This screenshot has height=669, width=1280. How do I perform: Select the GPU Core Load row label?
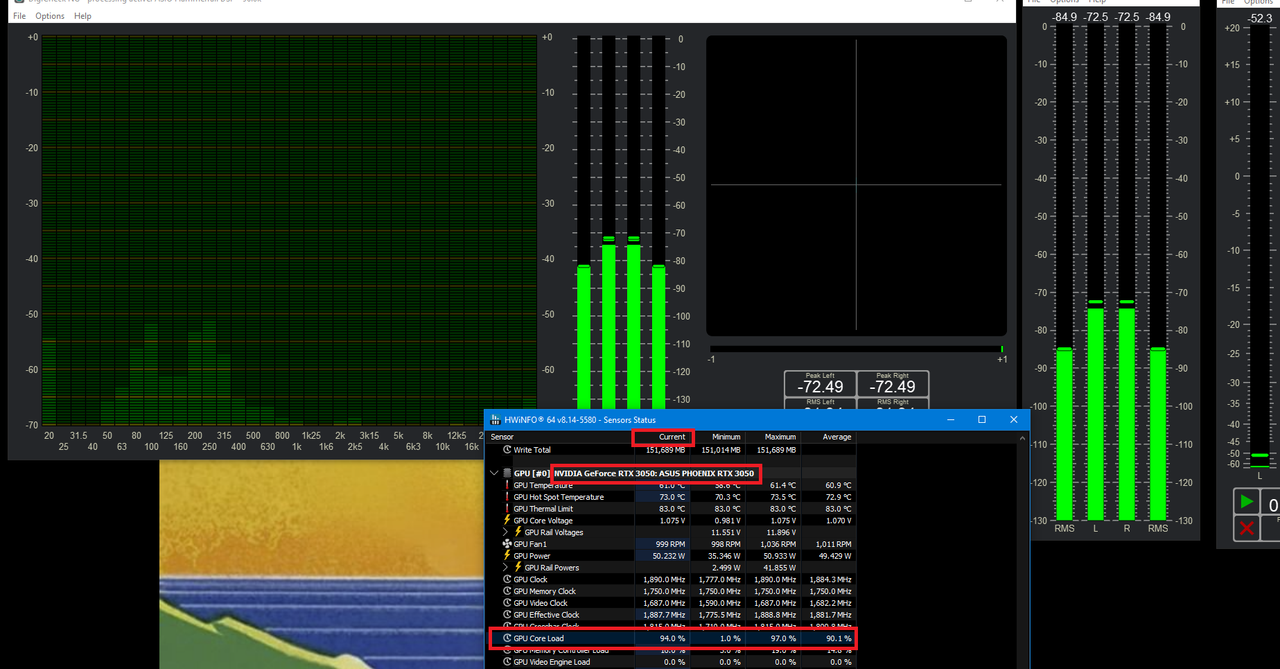tap(538, 638)
